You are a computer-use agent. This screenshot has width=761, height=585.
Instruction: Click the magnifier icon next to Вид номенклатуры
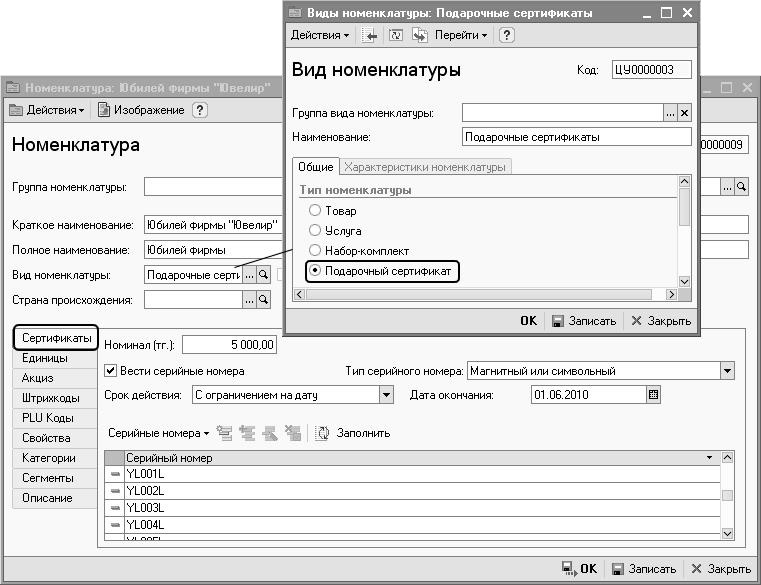click(x=264, y=274)
